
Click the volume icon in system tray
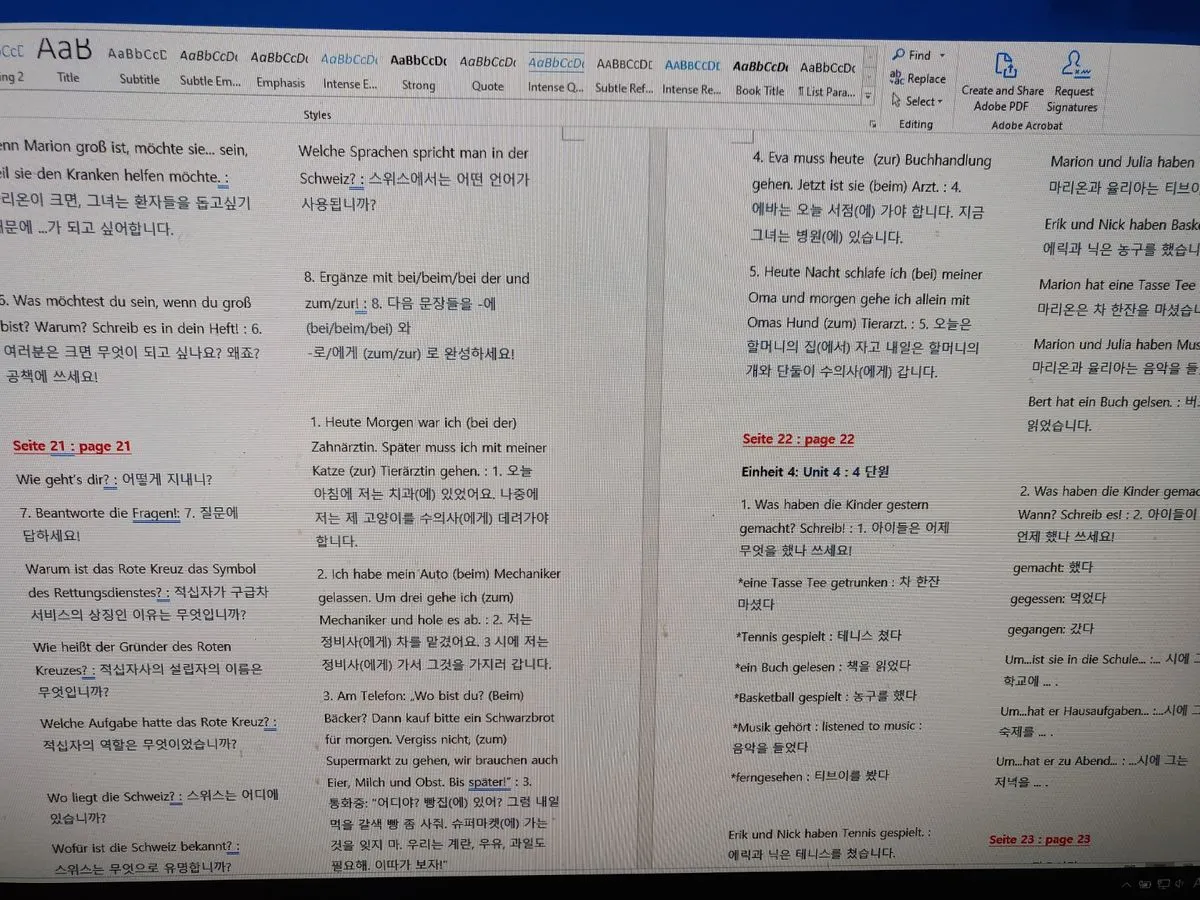1181,884
